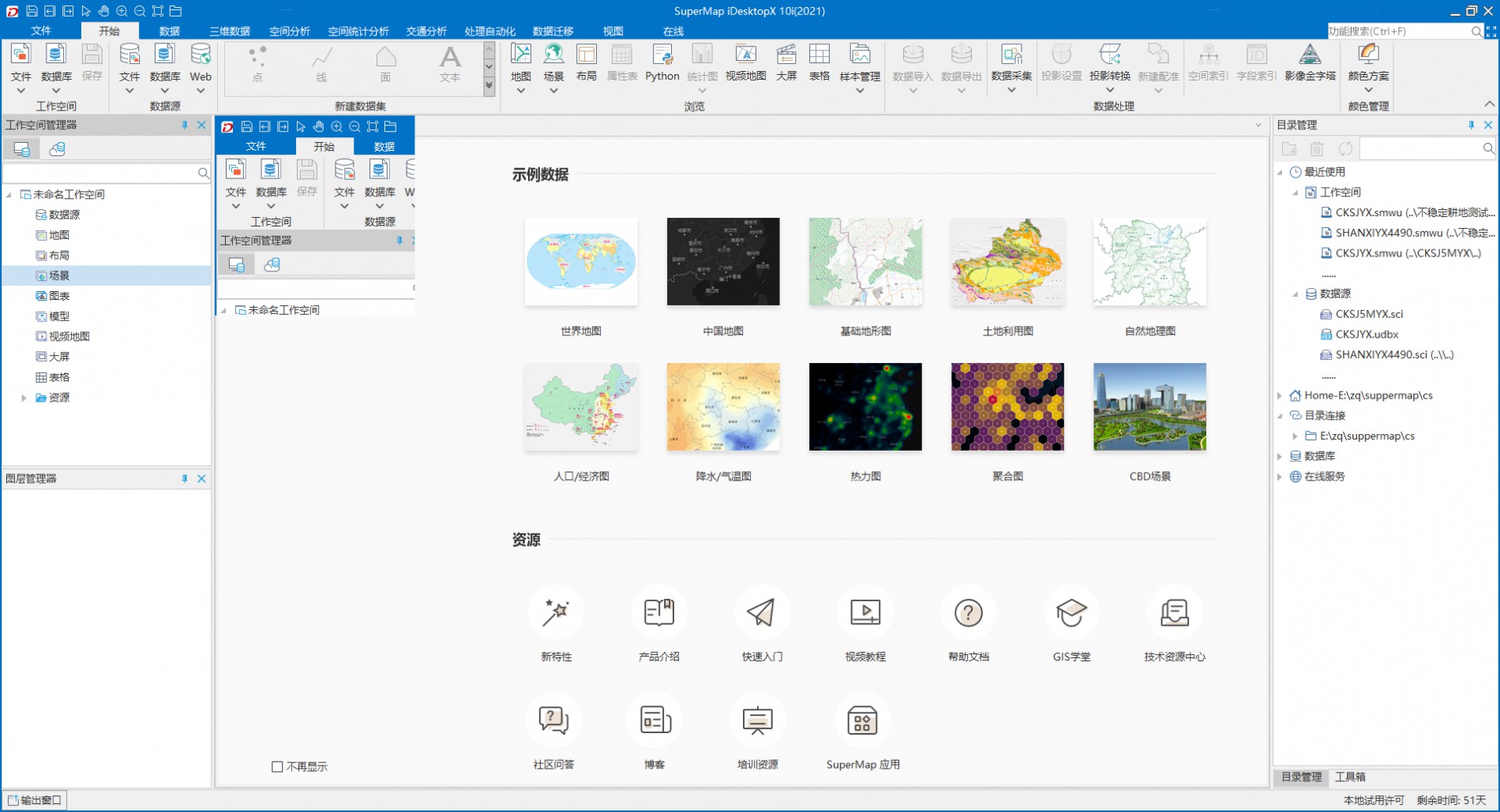Collapse the ribbon with the chevron

pyautogui.click(x=1489, y=105)
